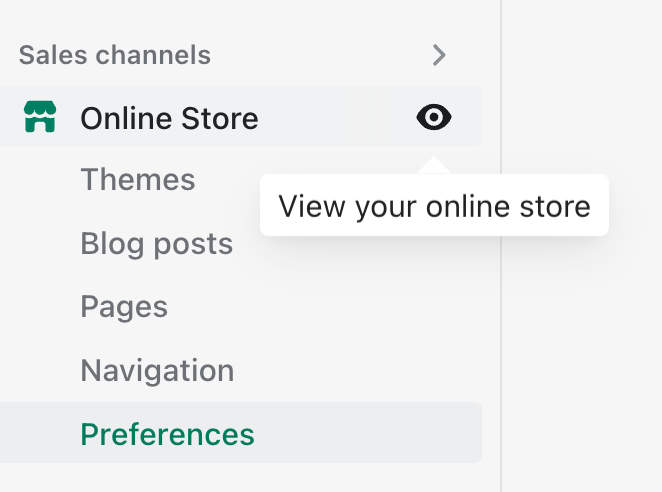Screen dimensions: 662x492
Task: Open the eye icon to view online store
Action: coord(434,117)
